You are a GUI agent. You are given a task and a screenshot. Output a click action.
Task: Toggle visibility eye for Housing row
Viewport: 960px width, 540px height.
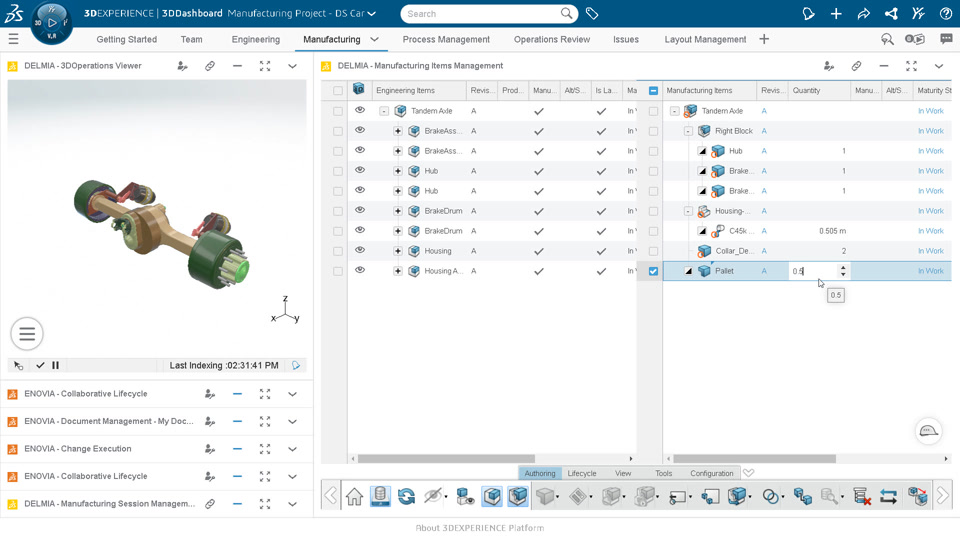point(359,250)
